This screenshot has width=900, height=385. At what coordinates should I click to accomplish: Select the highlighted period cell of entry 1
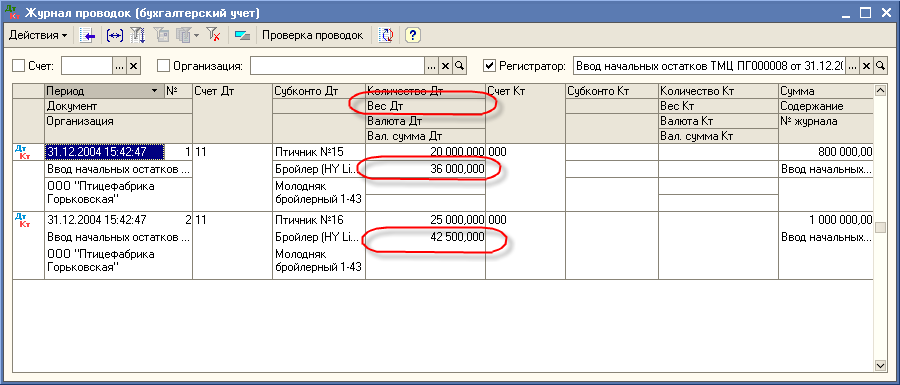tap(105, 152)
